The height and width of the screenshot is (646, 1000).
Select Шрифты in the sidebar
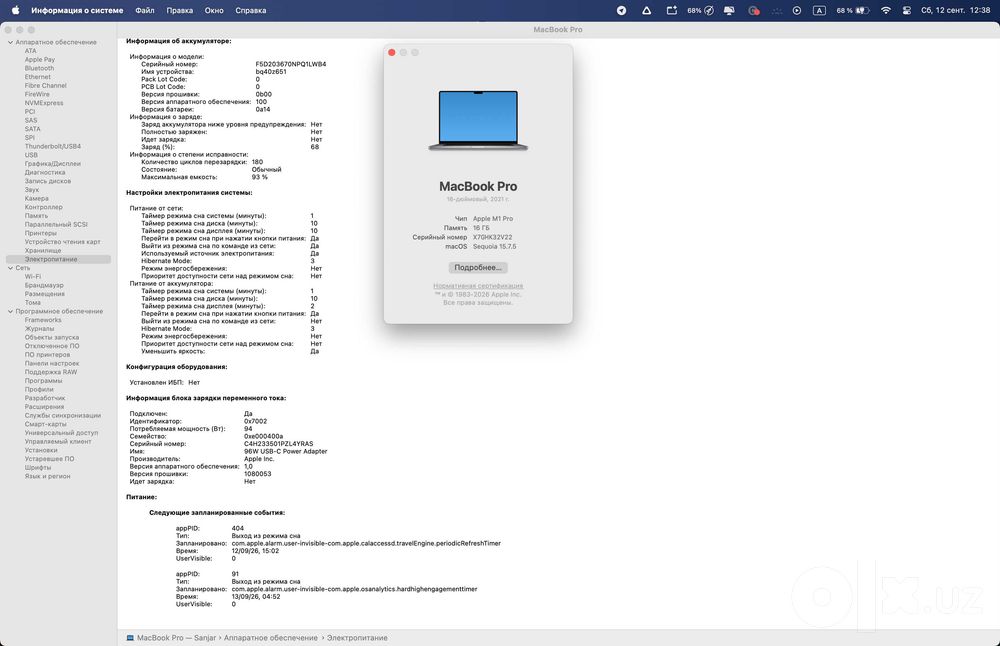tap(38, 467)
